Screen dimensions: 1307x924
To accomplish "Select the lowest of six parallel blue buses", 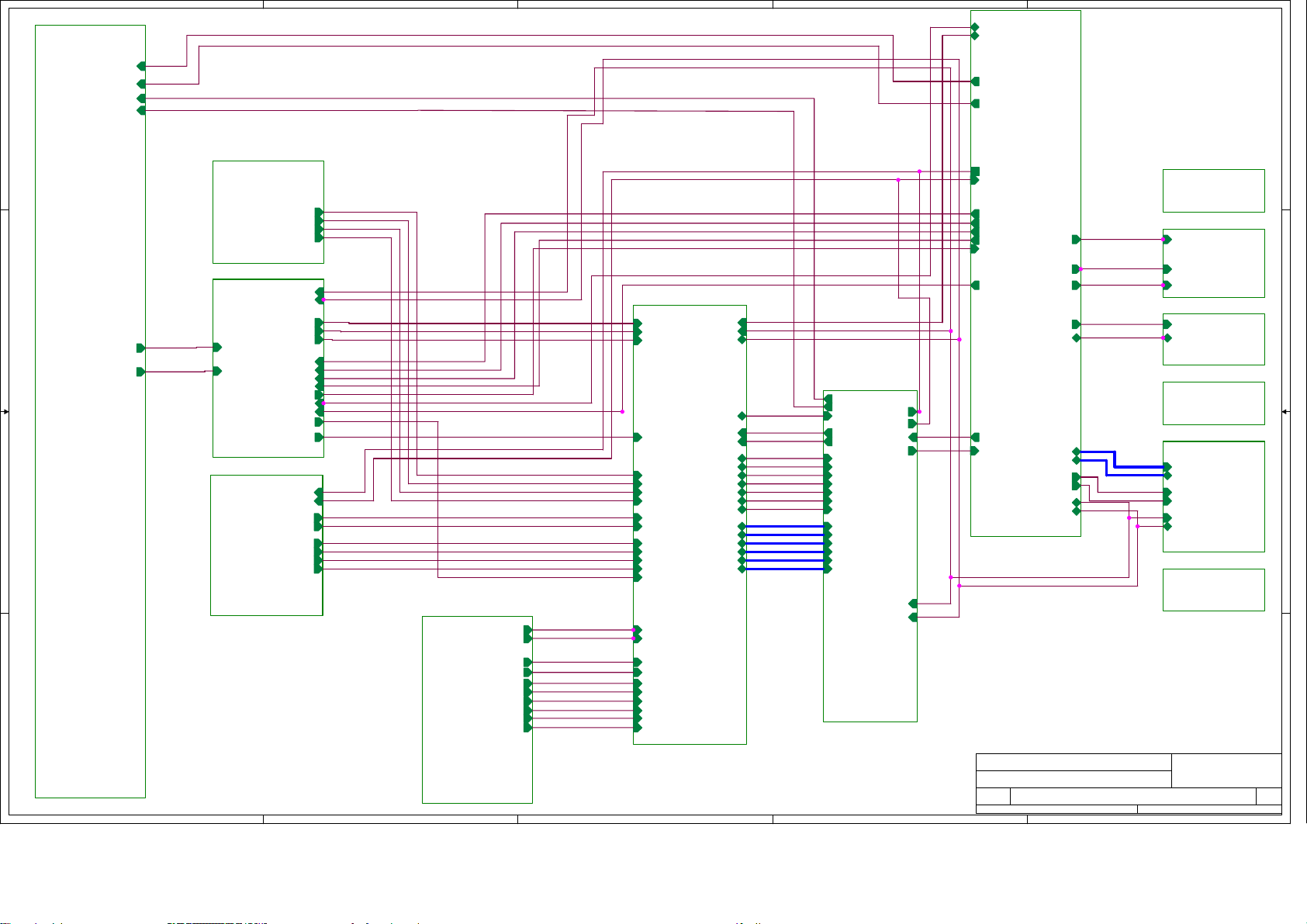I will tap(784, 569).
